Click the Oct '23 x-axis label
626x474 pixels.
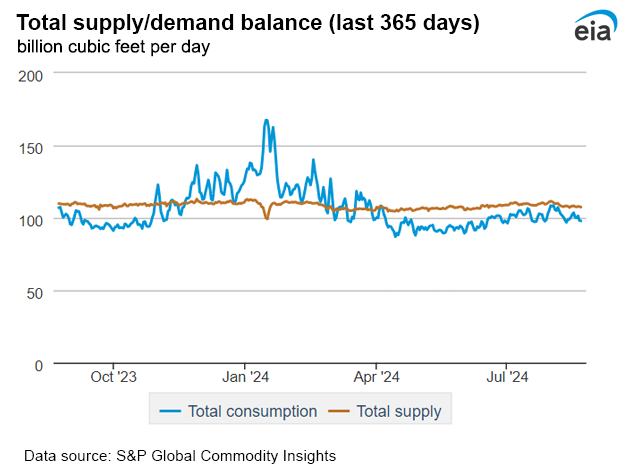[x=113, y=377]
